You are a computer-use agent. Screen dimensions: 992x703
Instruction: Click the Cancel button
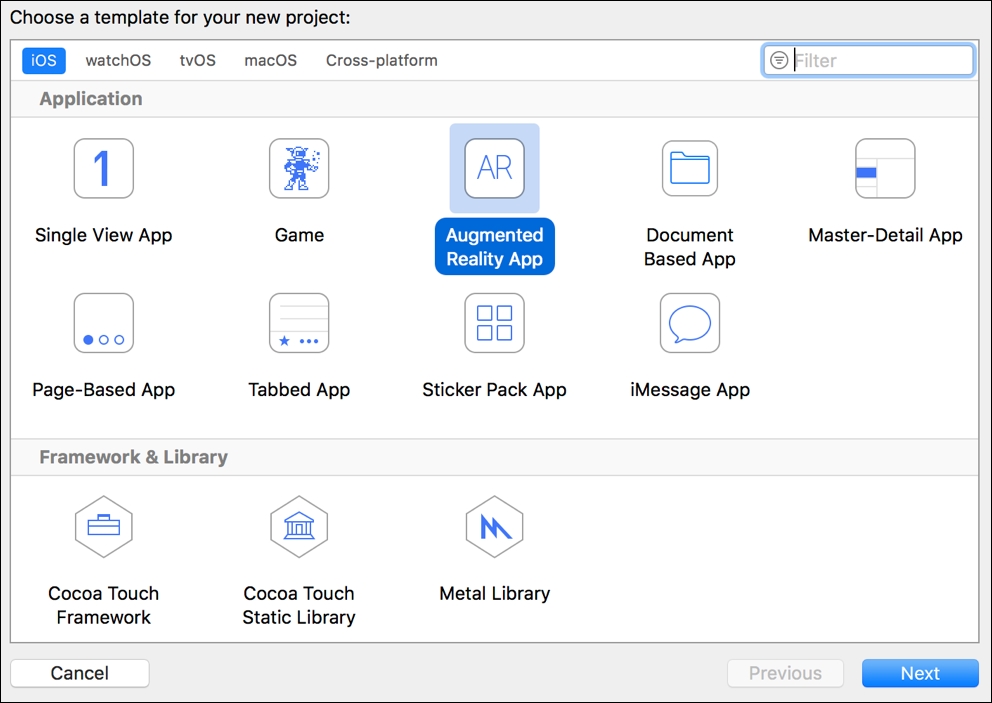(x=80, y=673)
